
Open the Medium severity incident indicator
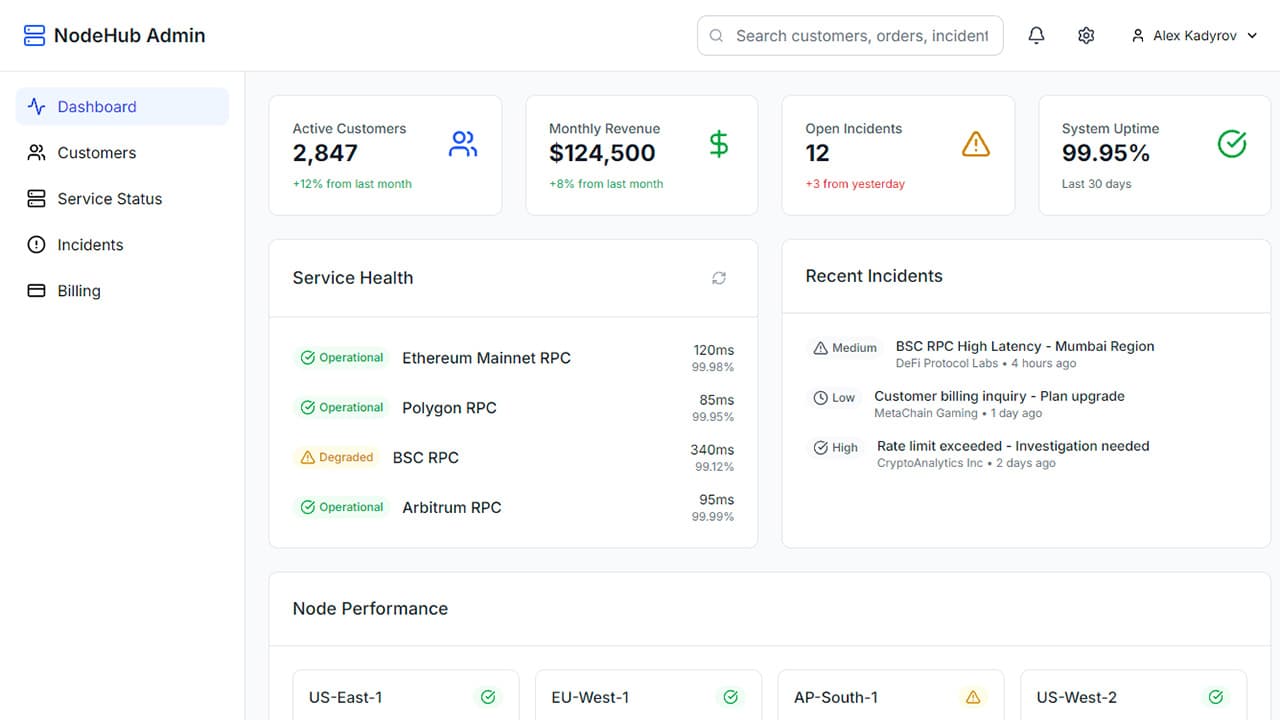(x=845, y=347)
